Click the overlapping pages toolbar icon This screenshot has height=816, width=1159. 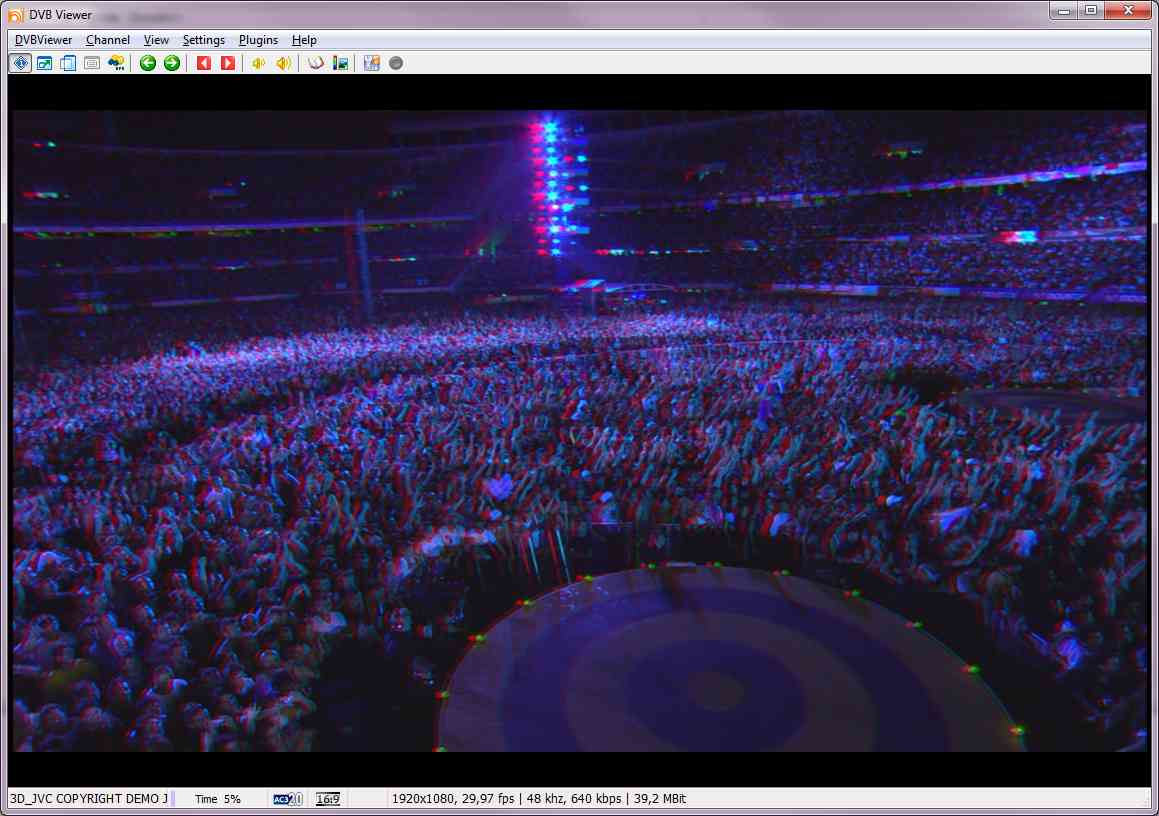click(x=68, y=64)
